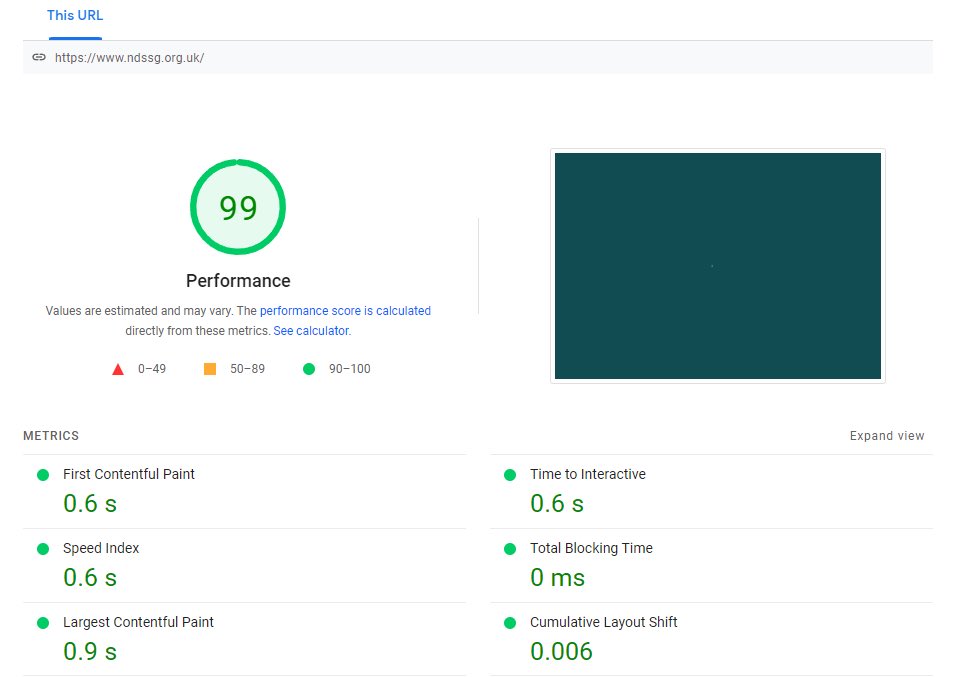
Task: Click the dark teal page screenshot thumbnail
Action: coord(718,266)
